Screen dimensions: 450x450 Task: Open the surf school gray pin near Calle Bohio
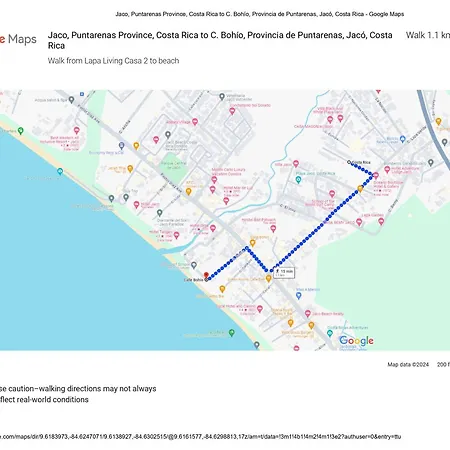coord(194,265)
